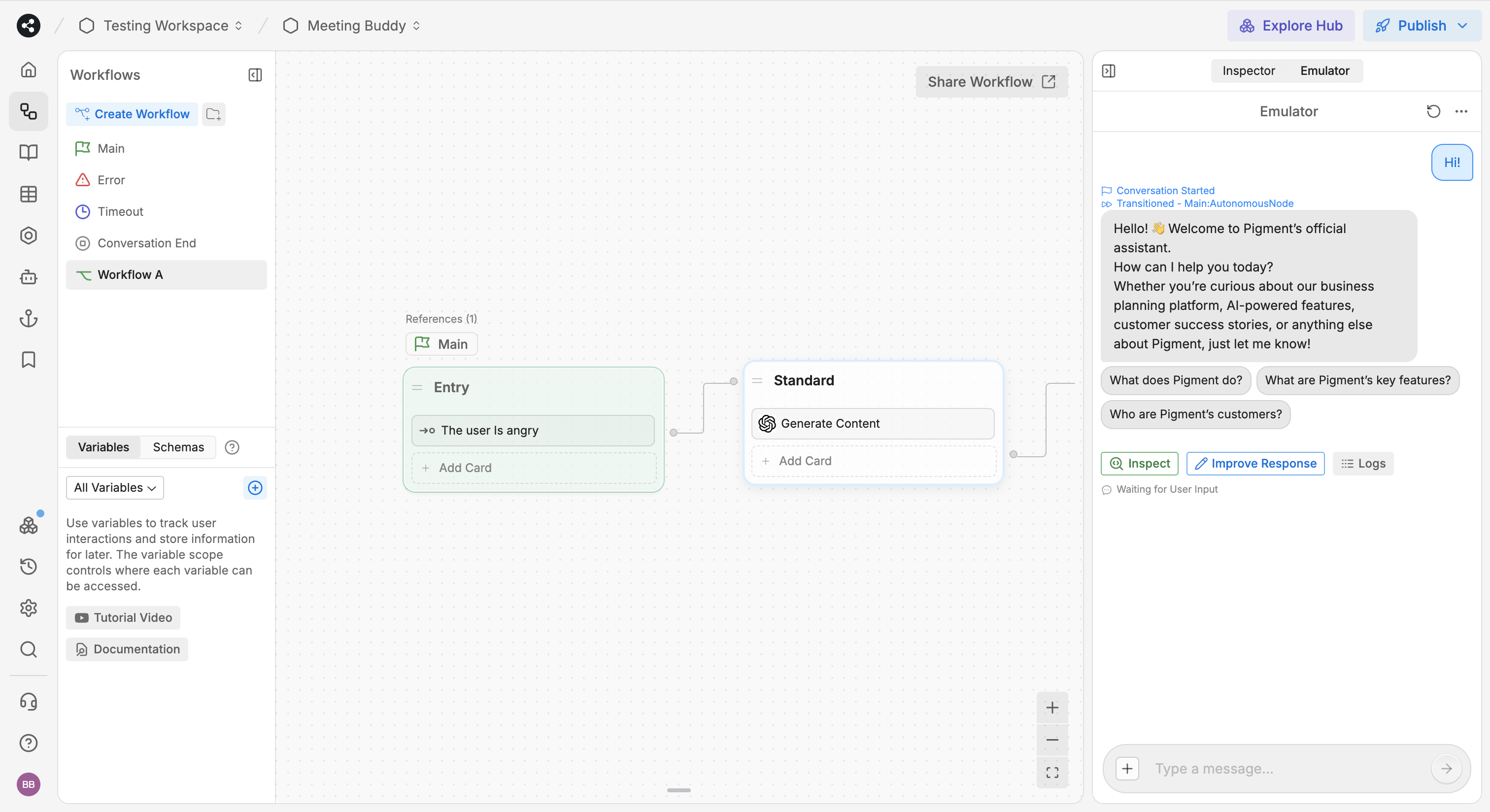Collapse the Workflows panel
Viewport: 1490px width, 812px height.
tap(255, 74)
